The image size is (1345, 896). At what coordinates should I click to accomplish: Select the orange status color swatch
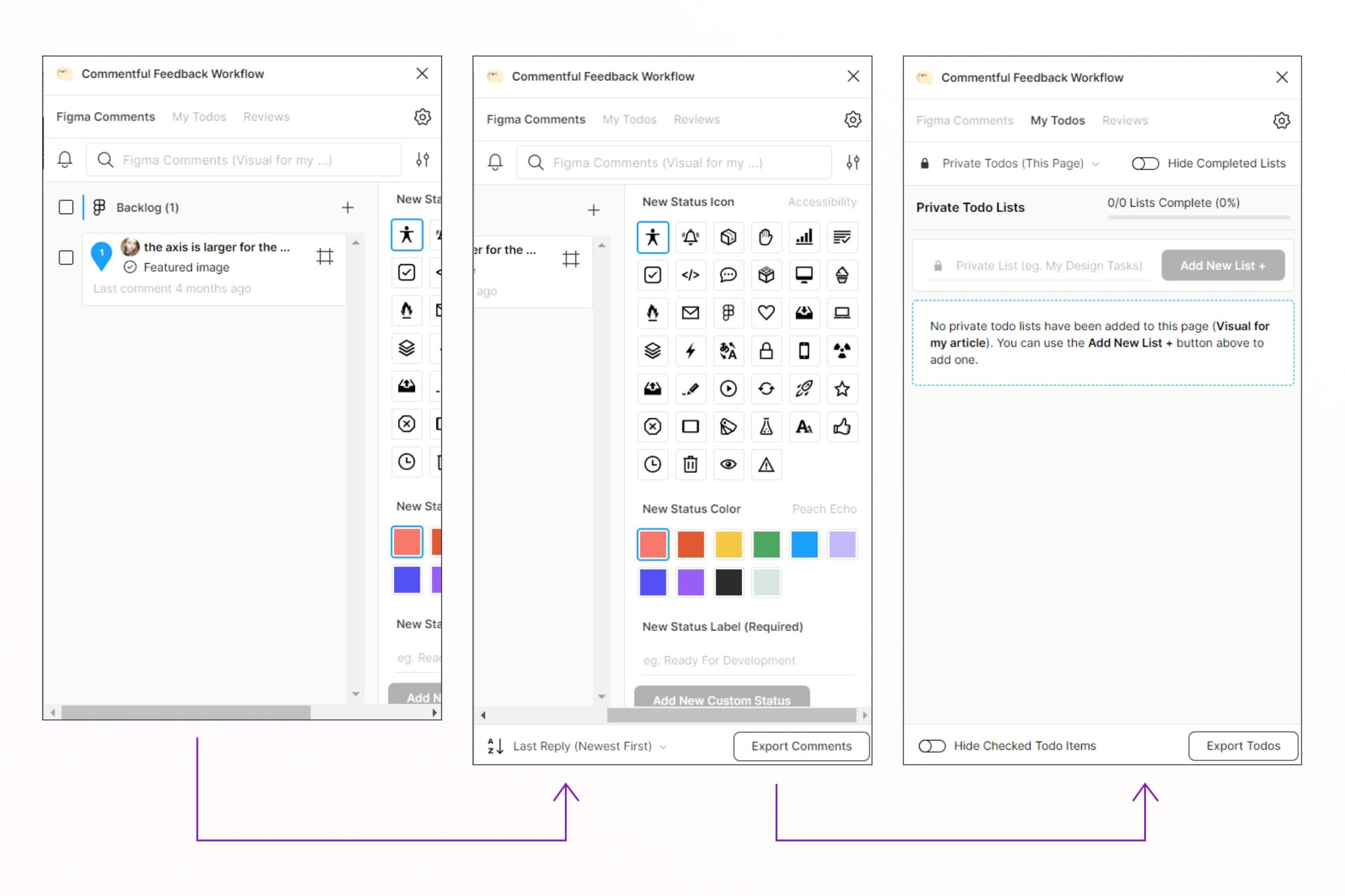tap(690, 544)
